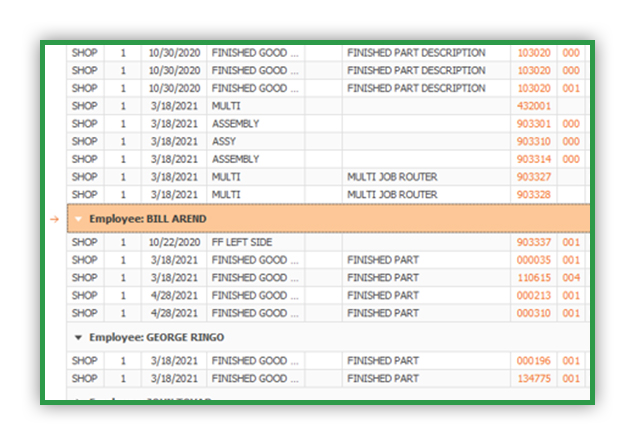Image resolution: width=635 pixels, height=445 pixels.
Task: Select the FF LEFT SIDE cell
Action: [x=256, y=243]
